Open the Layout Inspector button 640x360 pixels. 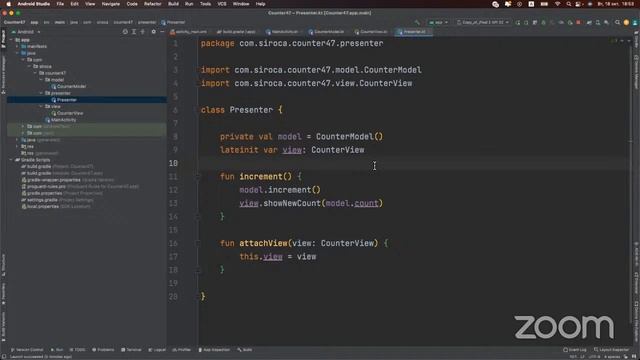coord(611,350)
